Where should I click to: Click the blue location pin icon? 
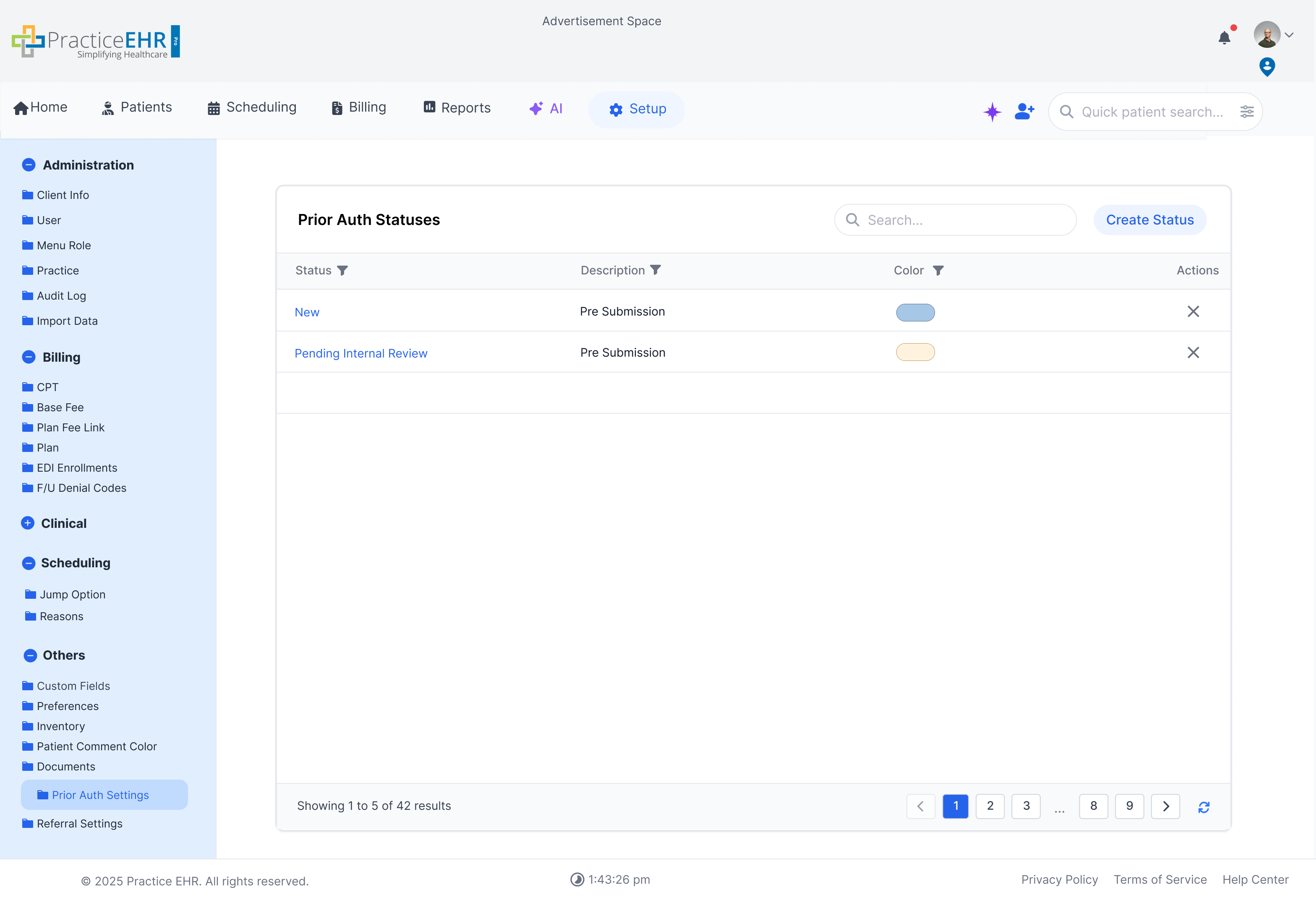1267,67
